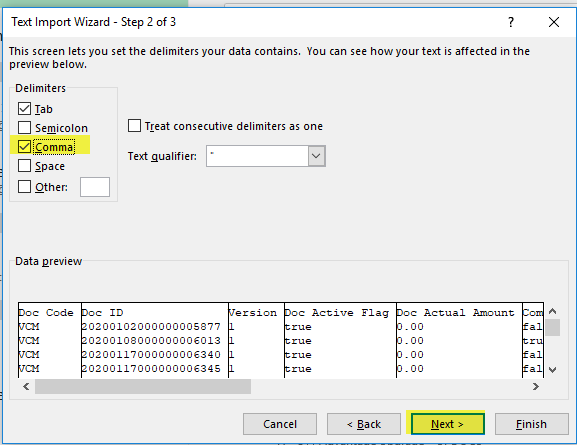This screenshot has height=445, width=577.
Task: Click Doc ID value 20200108000000006013
Action: [x=151, y=340]
